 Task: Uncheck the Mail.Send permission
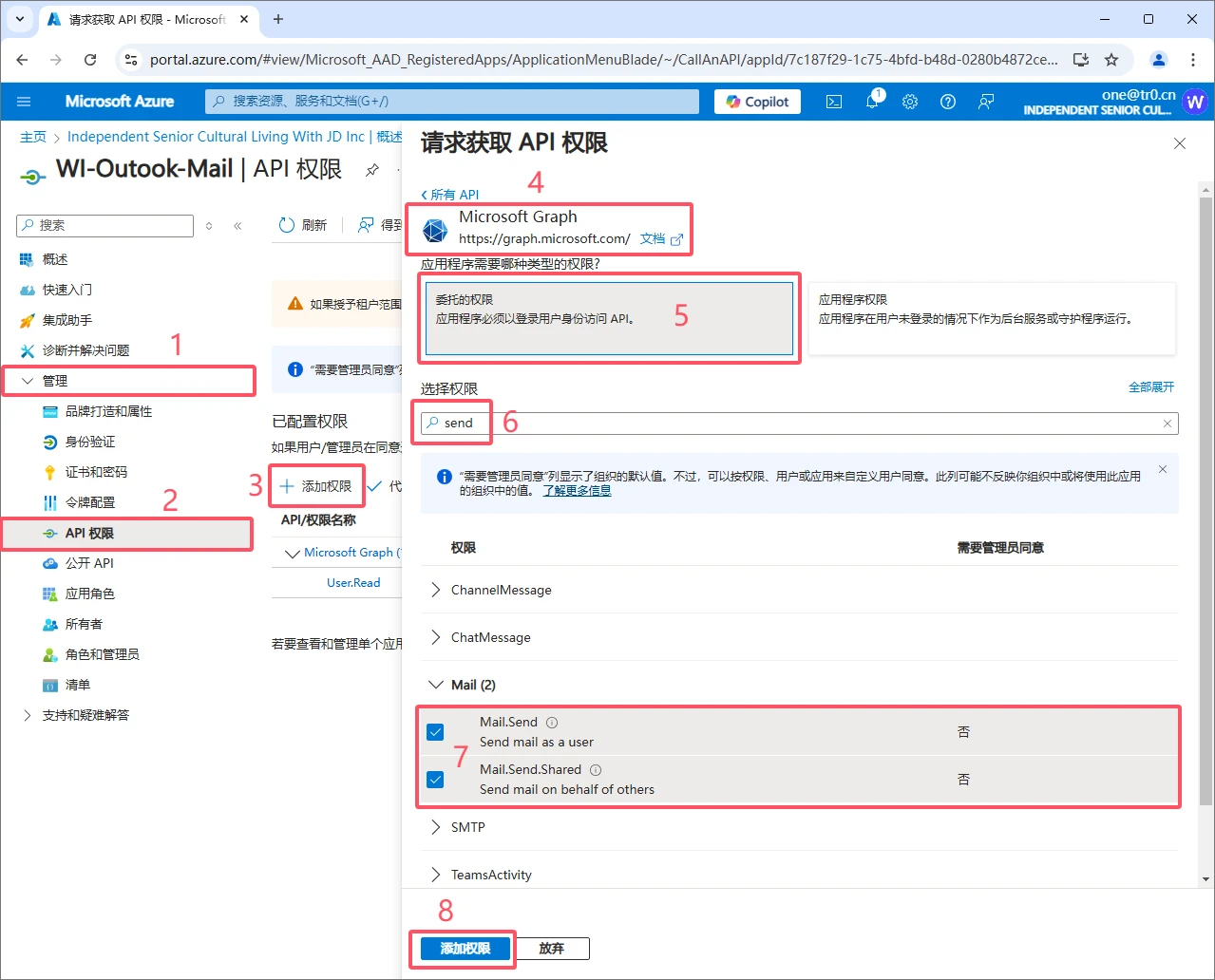coord(435,732)
